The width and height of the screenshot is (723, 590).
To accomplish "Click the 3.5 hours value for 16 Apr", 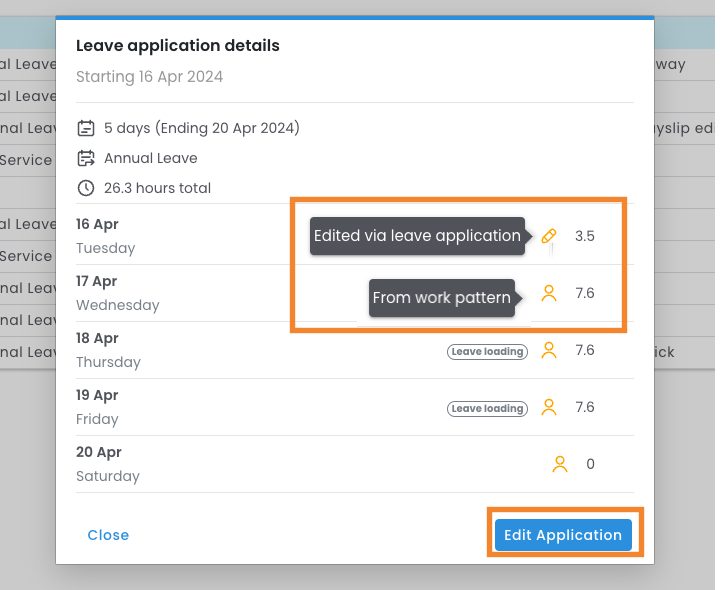I will (x=585, y=237).
